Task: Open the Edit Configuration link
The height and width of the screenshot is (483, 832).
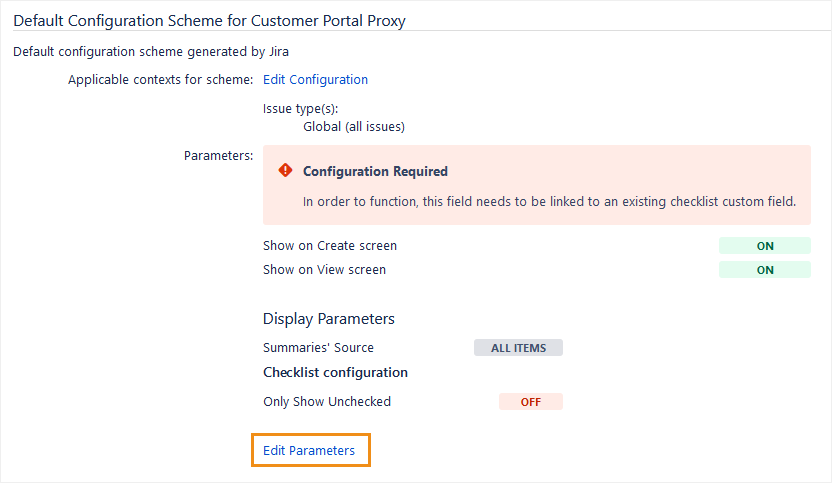Action: 315,80
